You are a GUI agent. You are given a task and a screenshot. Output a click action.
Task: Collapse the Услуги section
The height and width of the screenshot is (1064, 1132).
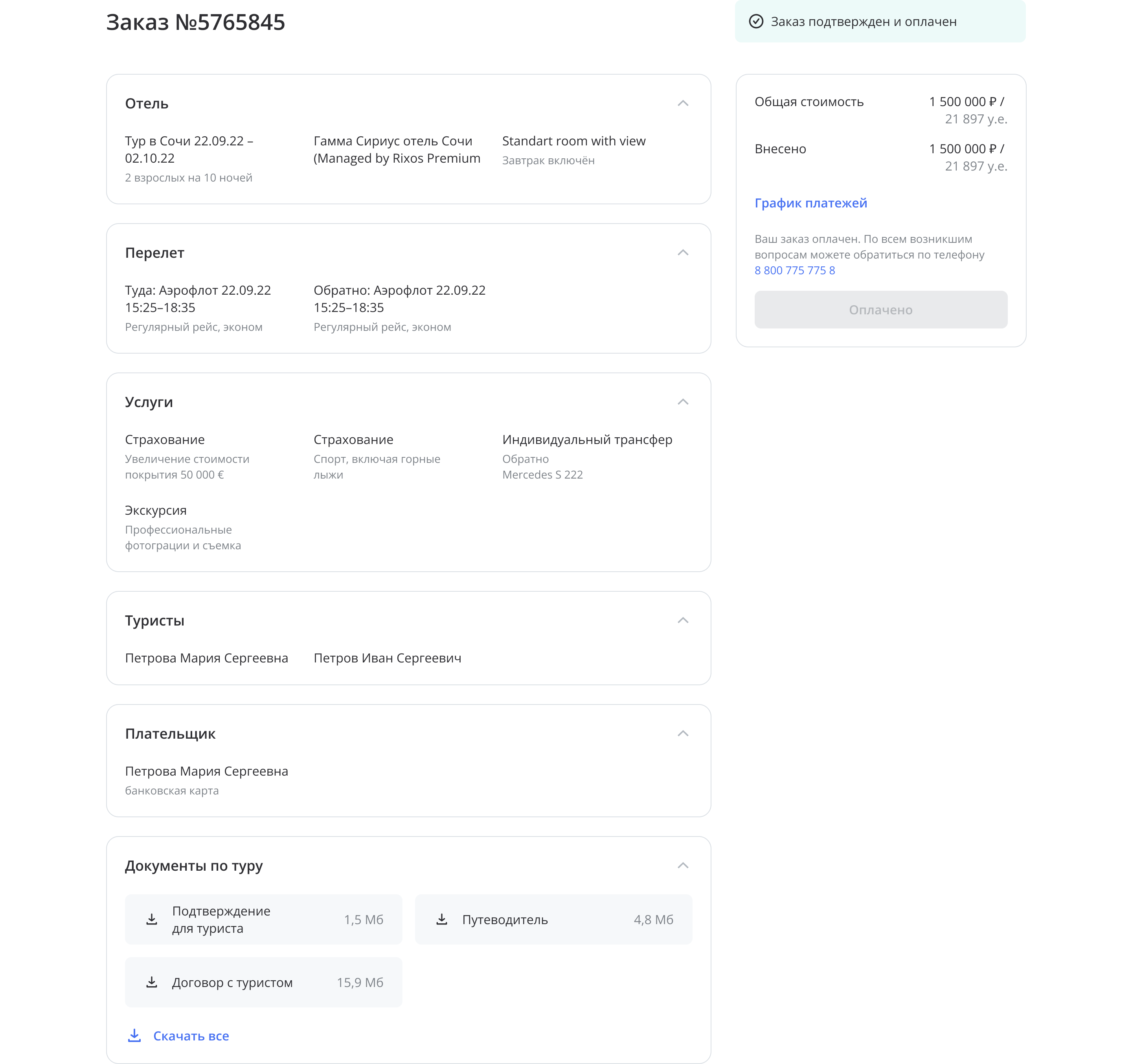[683, 402]
